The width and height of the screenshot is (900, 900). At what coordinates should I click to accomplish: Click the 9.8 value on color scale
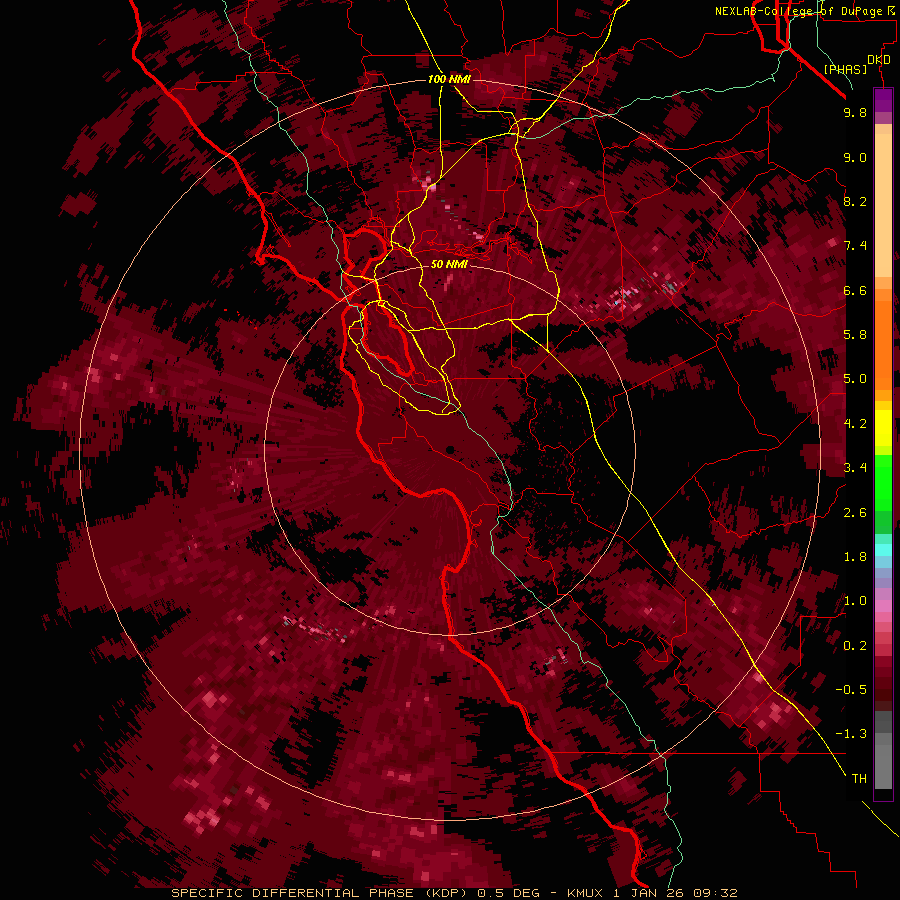coord(855,112)
